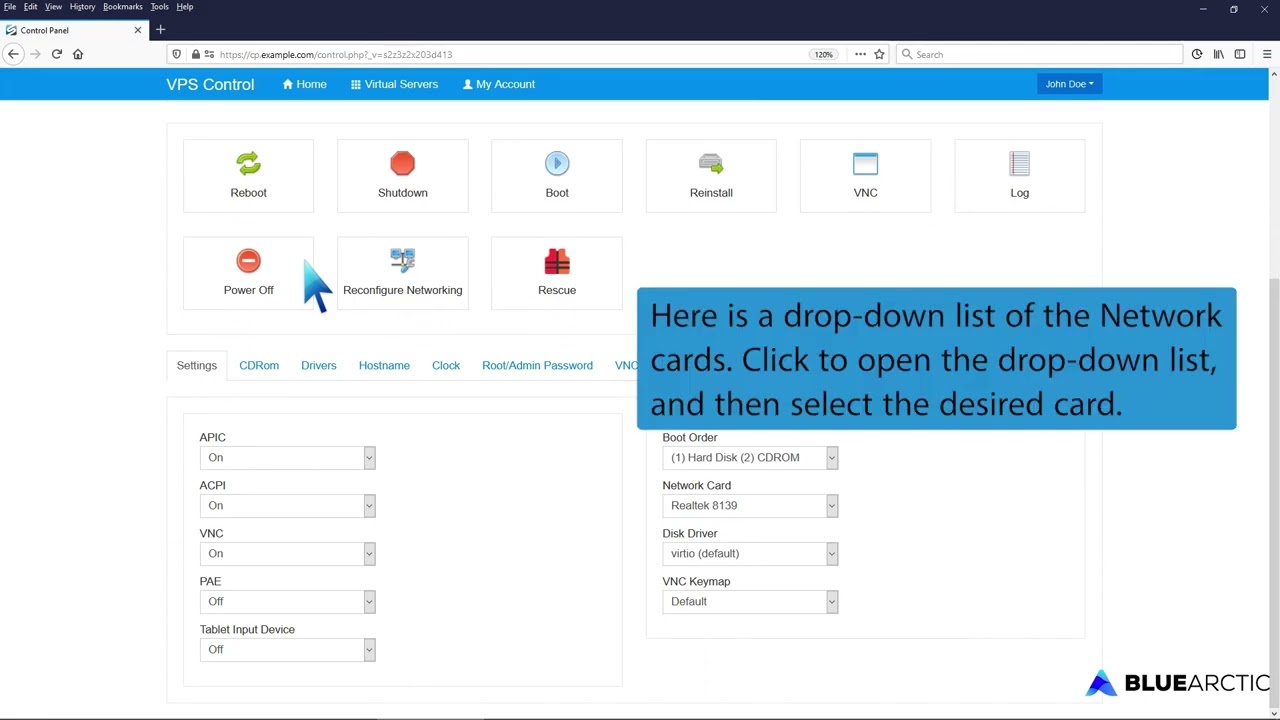Click in the browser Search field

(x=1038, y=54)
